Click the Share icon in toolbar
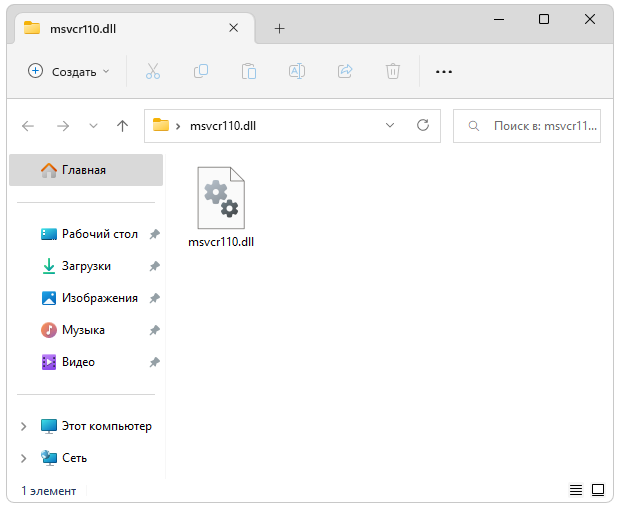Viewport: 619px width, 508px height. (345, 71)
